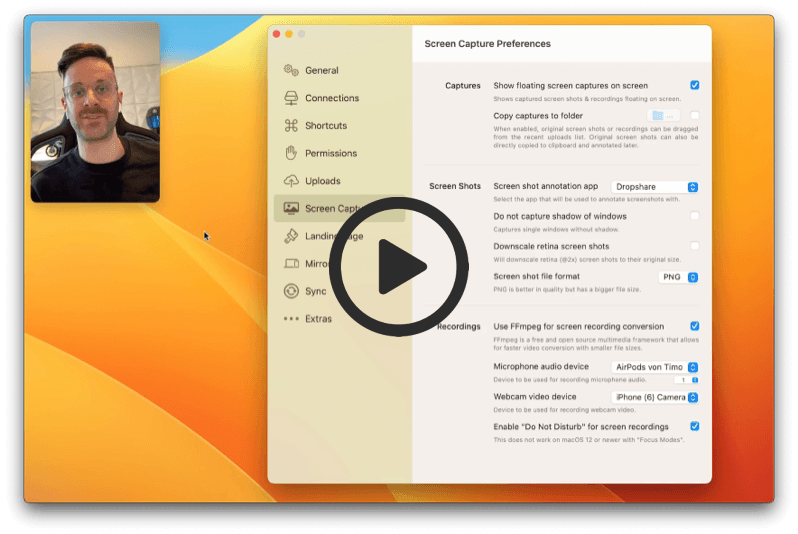Click the Uploads cloud icon
This screenshot has width=798, height=534.
click(291, 181)
